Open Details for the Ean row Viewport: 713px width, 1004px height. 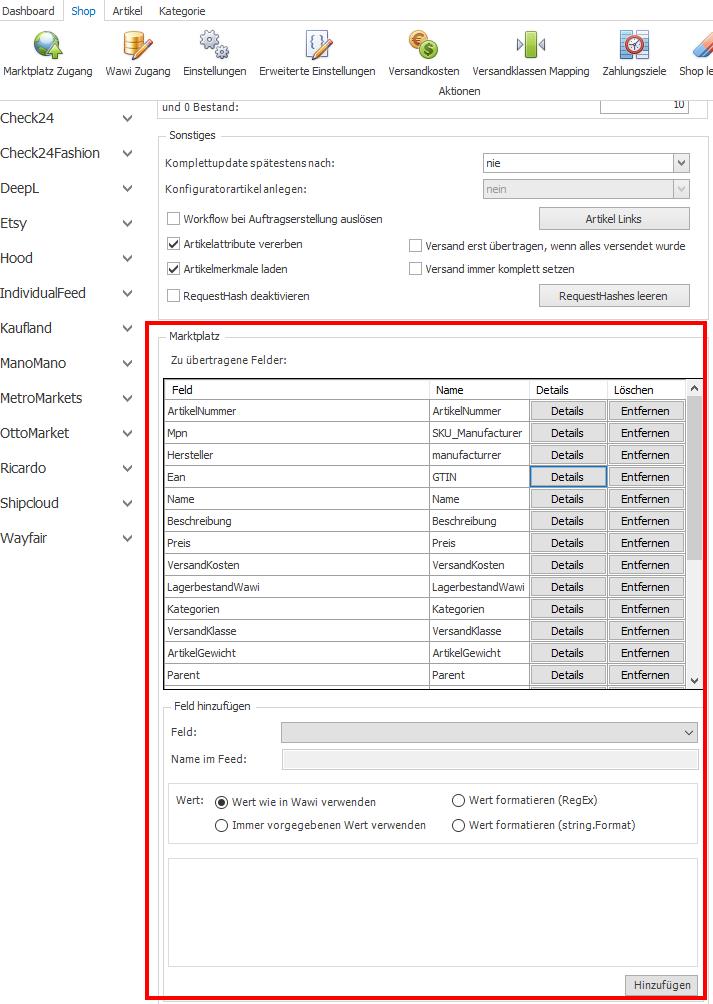tap(568, 477)
